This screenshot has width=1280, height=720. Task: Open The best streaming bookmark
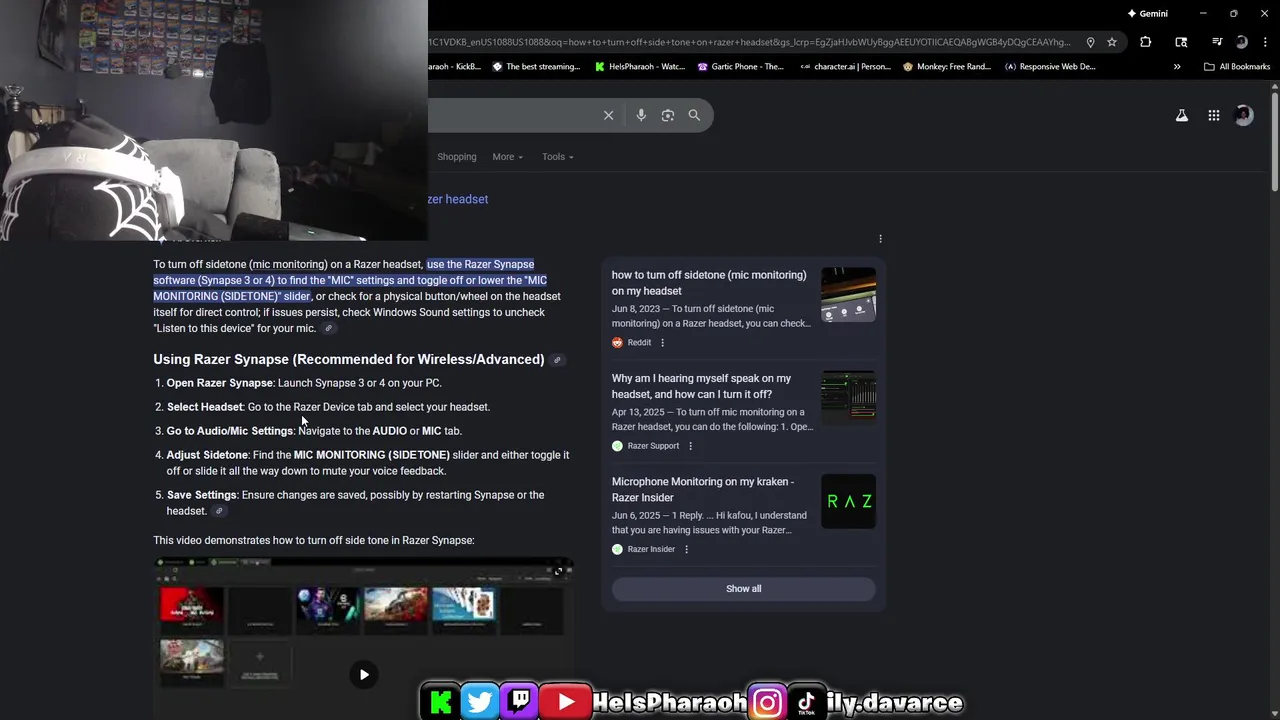tap(536, 67)
